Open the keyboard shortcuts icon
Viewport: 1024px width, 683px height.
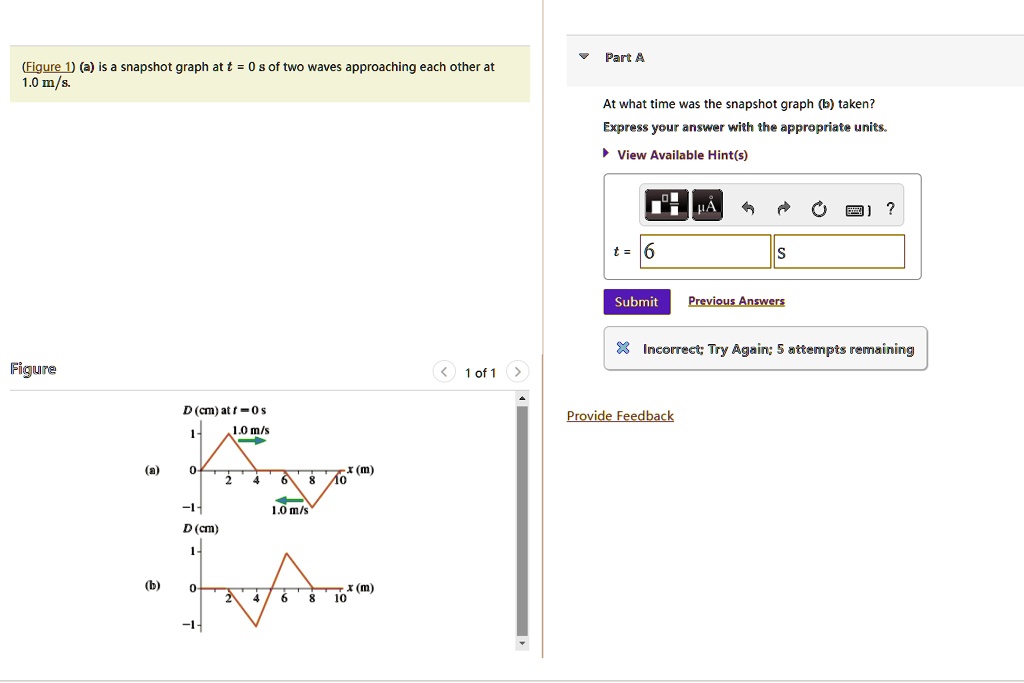pyautogui.click(x=855, y=209)
